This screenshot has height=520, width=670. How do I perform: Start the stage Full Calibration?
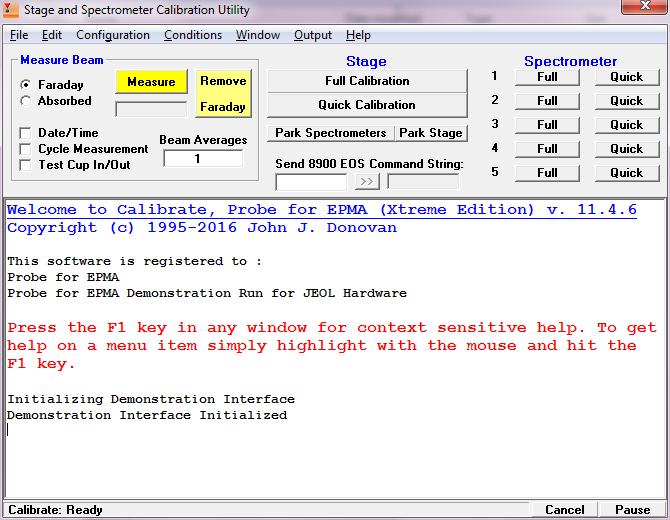[x=367, y=81]
